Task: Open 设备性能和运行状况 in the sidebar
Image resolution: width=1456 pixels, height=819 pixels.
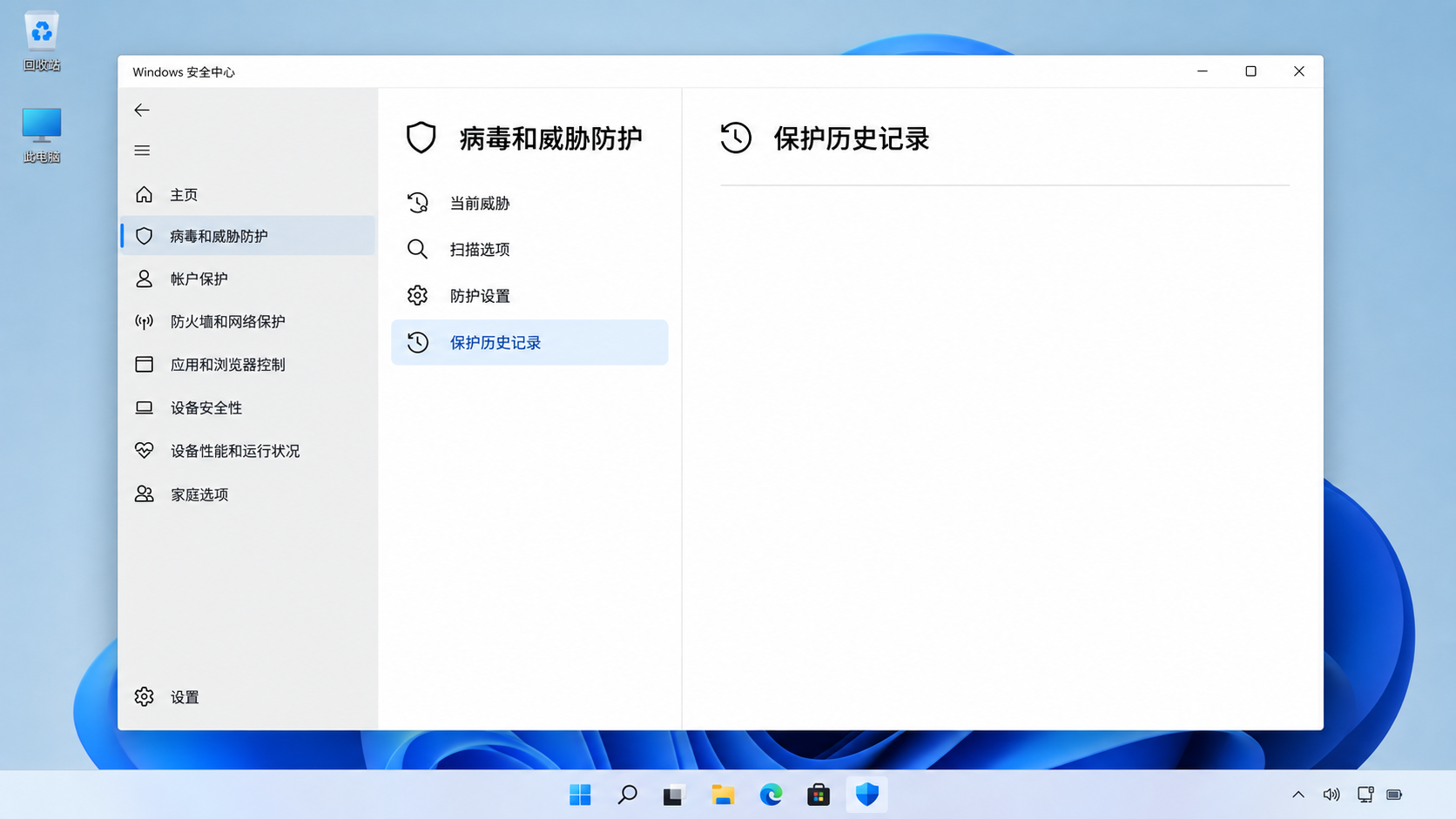Action: pos(248,451)
